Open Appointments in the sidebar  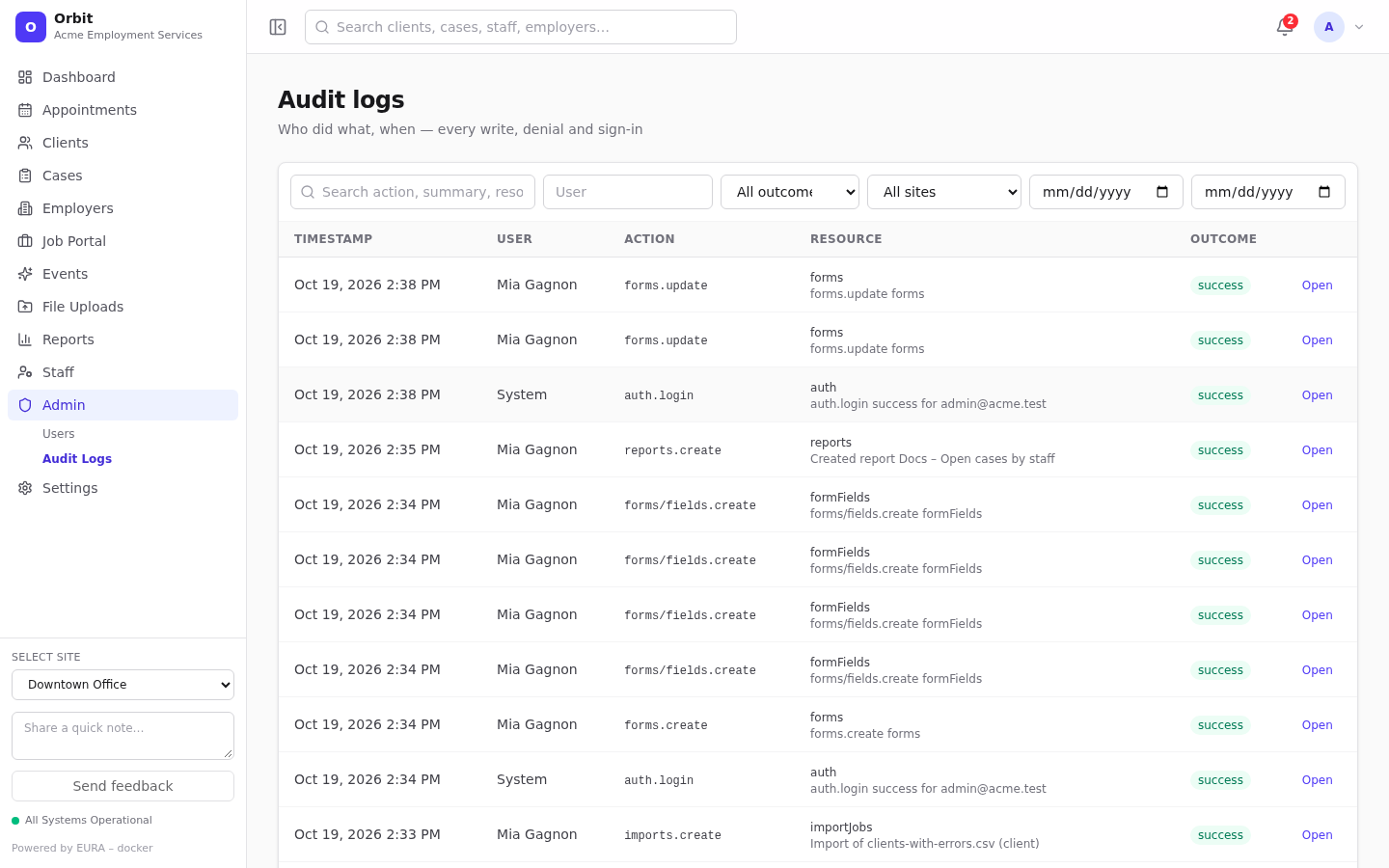pos(123,110)
